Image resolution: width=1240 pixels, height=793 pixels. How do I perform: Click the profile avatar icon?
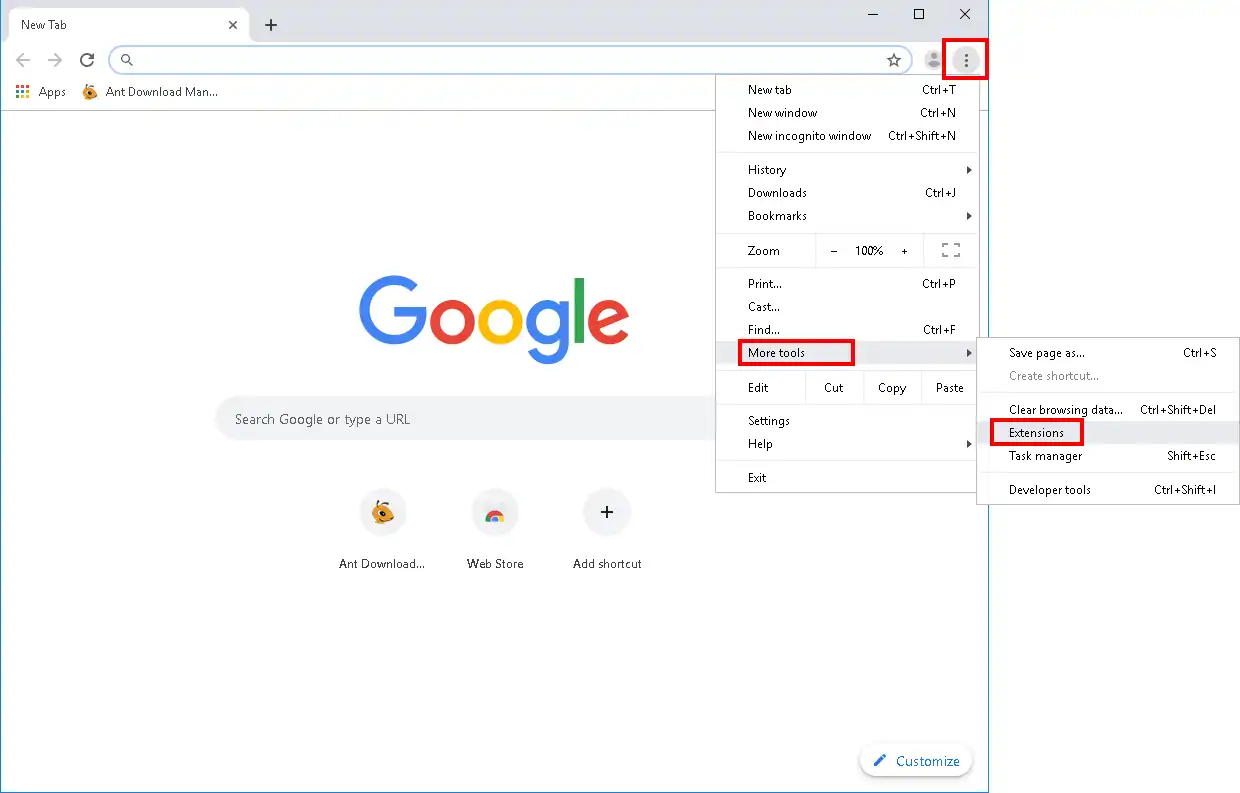tap(934, 60)
